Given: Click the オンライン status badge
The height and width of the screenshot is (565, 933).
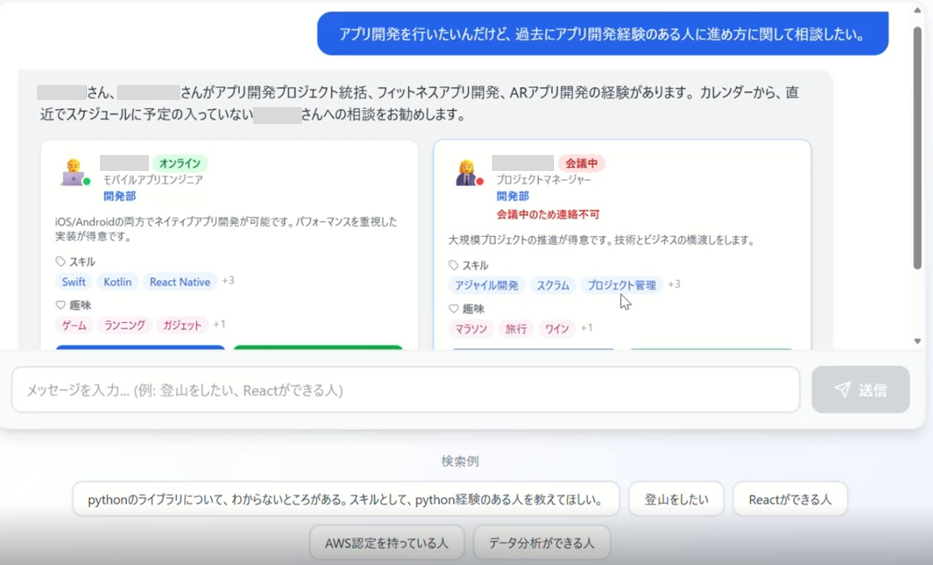Looking at the screenshot, I should tap(181, 163).
